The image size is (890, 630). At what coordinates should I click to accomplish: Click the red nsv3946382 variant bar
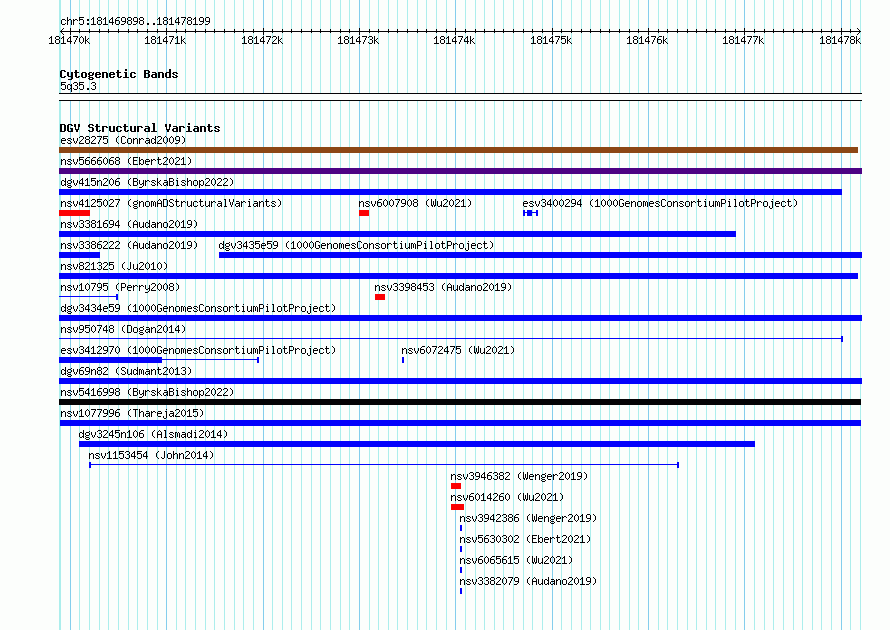click(456, 486)
